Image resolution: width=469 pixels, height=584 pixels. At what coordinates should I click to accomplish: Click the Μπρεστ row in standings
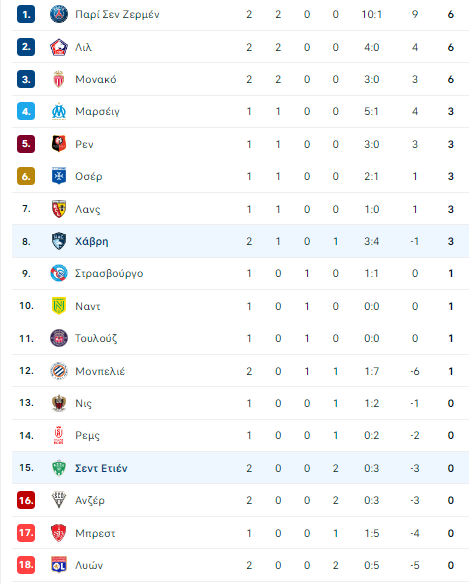point(240,533)
